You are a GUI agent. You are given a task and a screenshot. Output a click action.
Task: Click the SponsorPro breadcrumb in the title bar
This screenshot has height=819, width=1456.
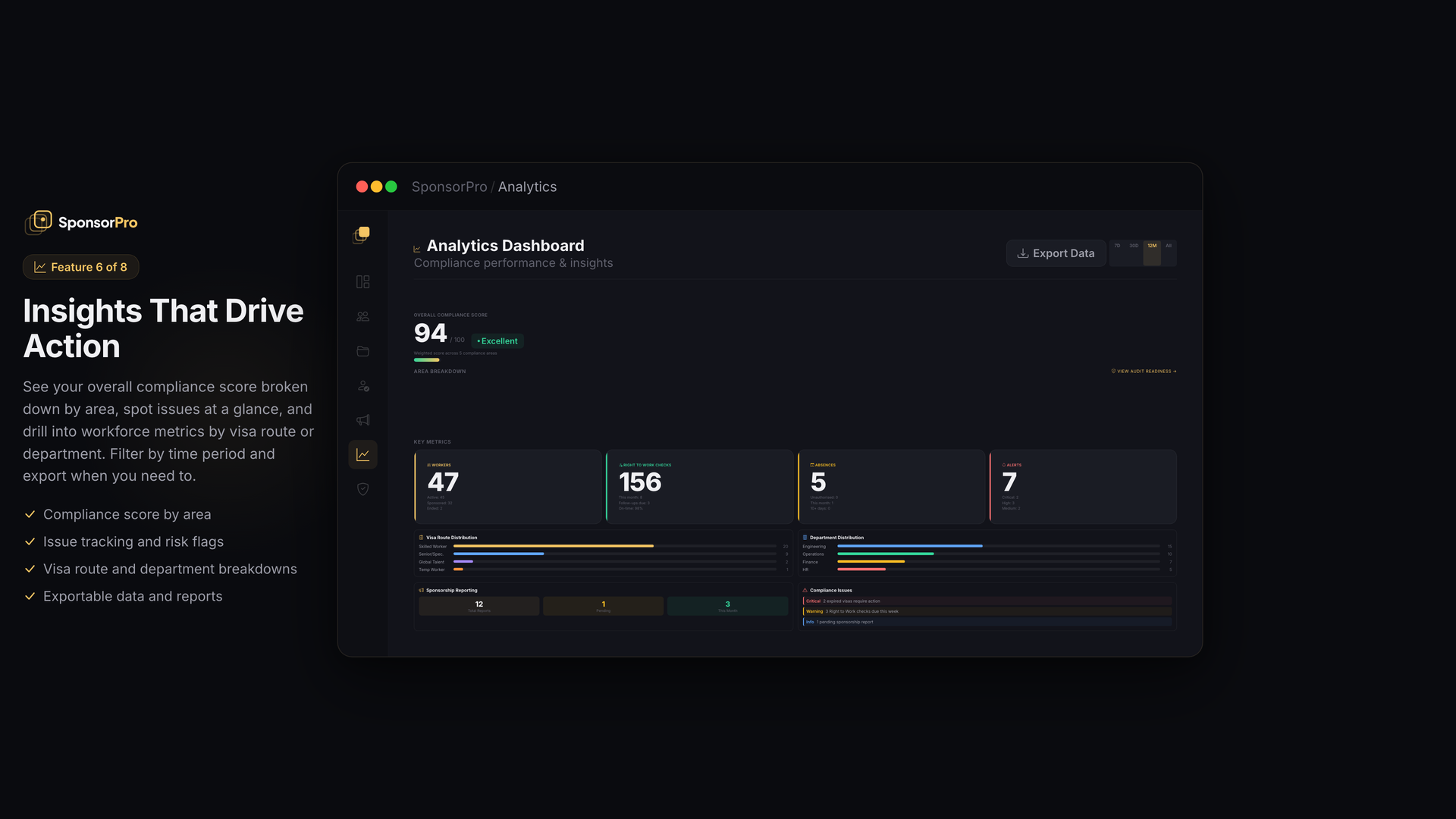click(449, 187)
